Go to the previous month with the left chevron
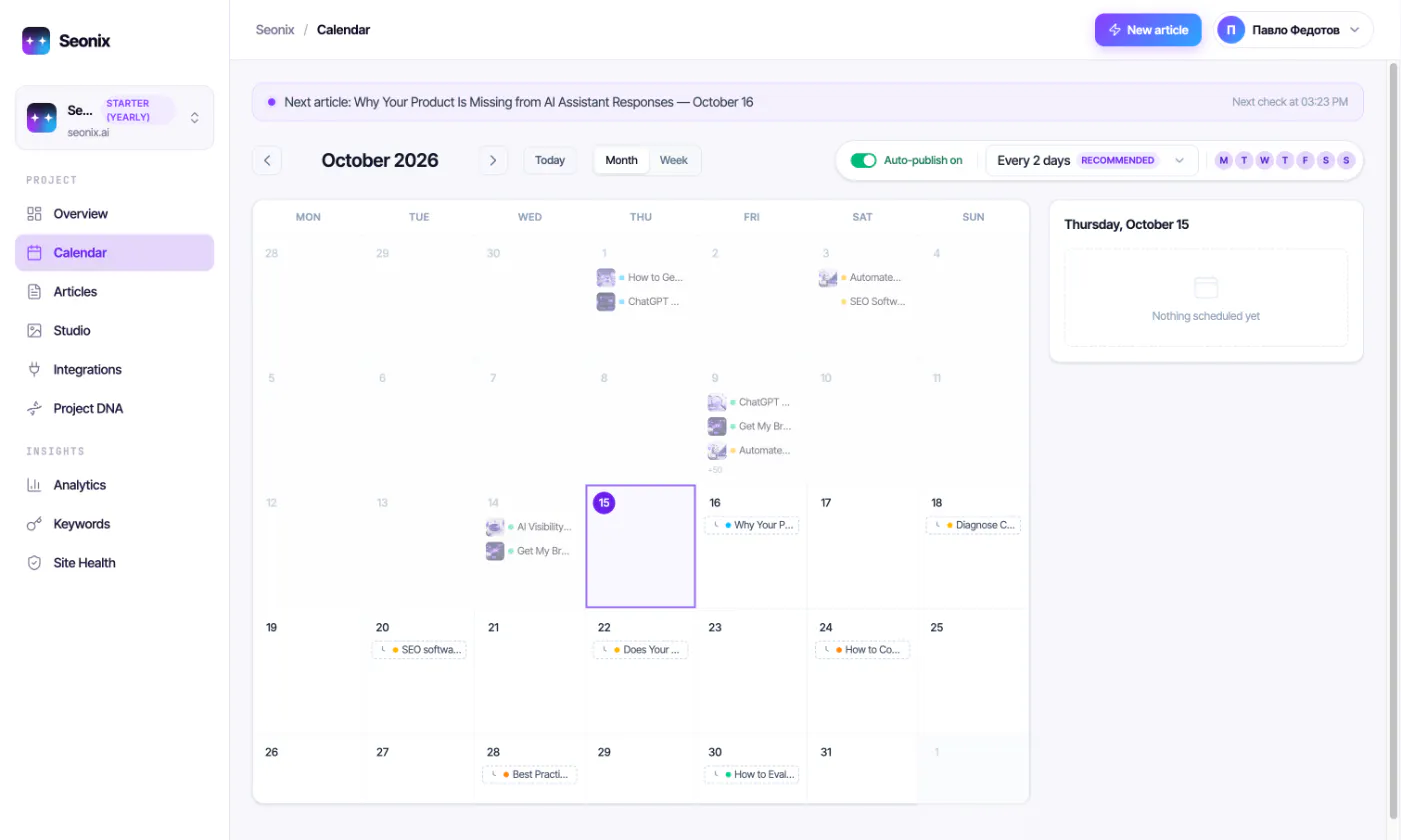1401x840 pixels. point(267,160)
